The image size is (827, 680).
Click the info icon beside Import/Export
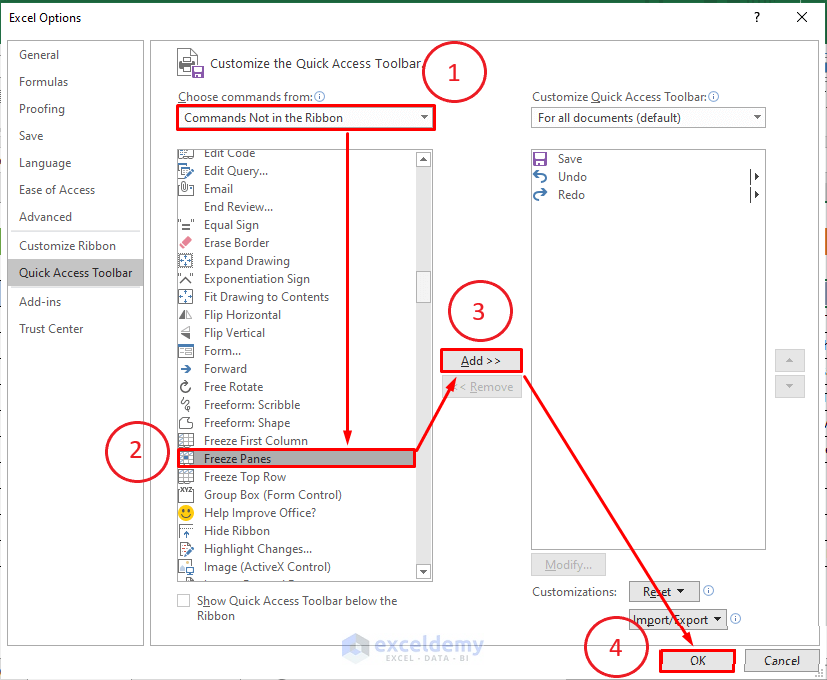point(736,619)
